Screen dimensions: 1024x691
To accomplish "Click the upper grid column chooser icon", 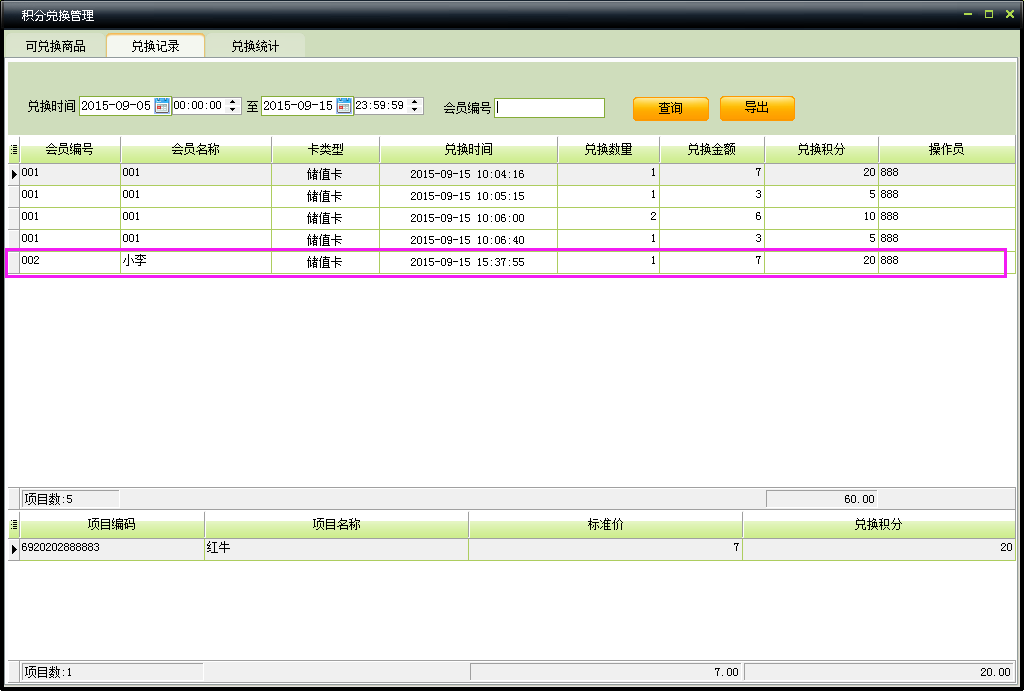I will point(13,150).
